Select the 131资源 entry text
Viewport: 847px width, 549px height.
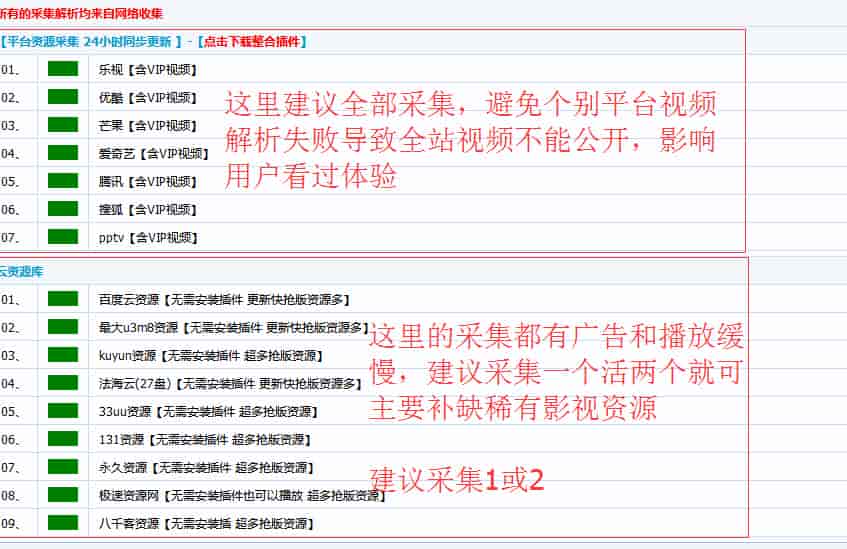coord(205,440)
